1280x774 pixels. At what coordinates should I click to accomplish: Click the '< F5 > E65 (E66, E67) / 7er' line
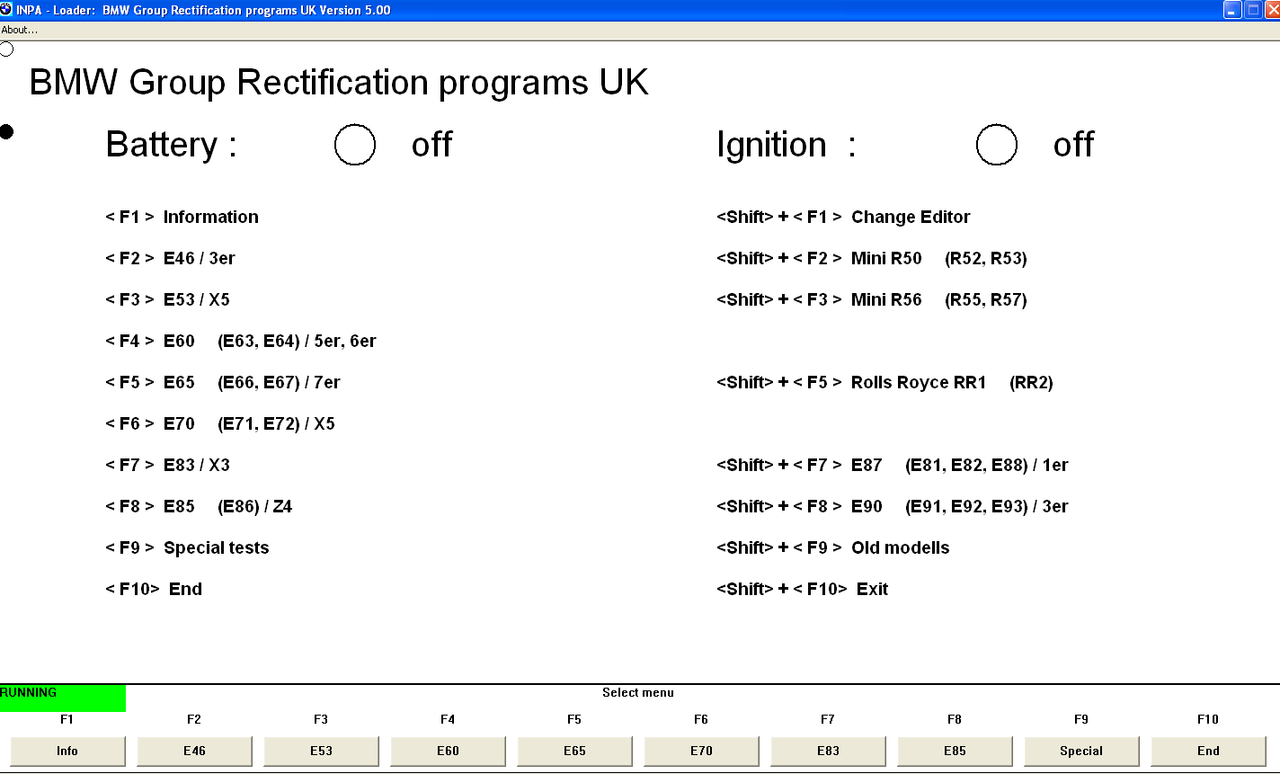point(223,382)
